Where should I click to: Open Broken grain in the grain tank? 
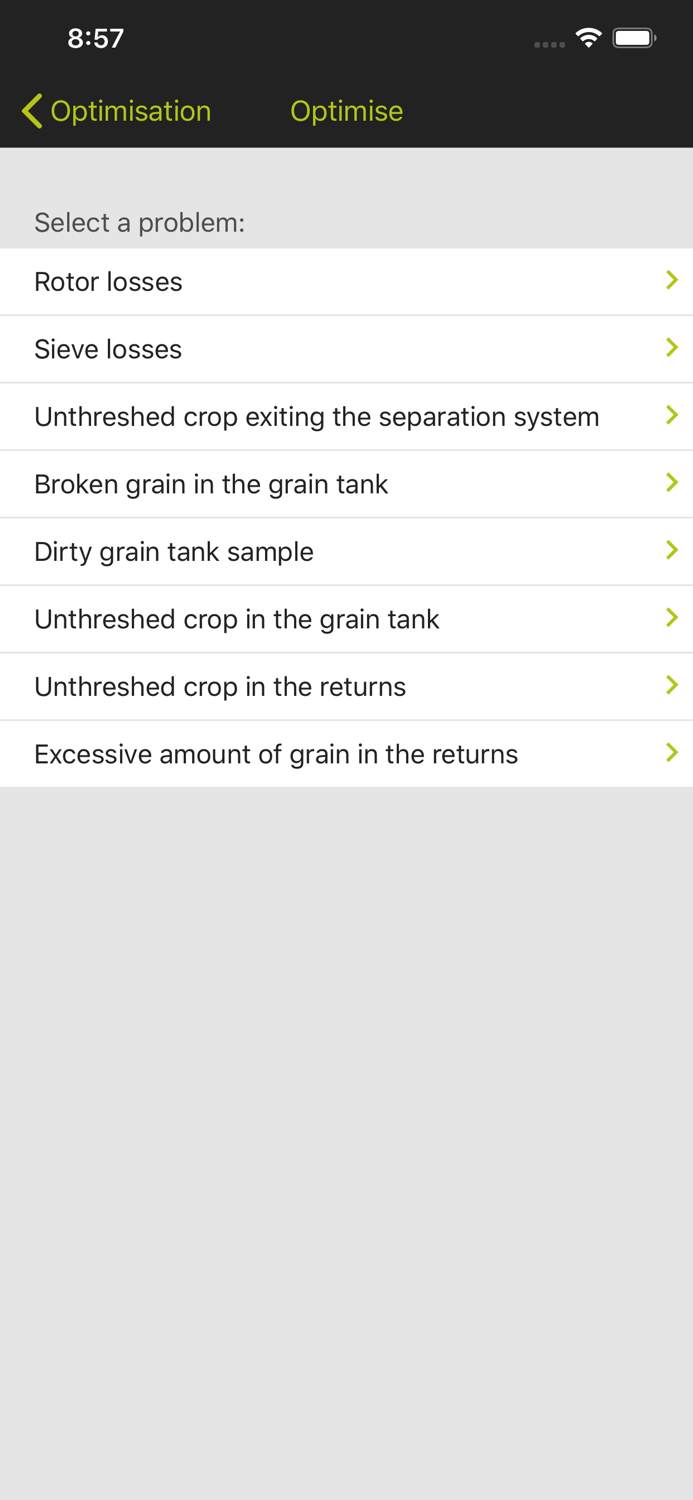[211, 484]
